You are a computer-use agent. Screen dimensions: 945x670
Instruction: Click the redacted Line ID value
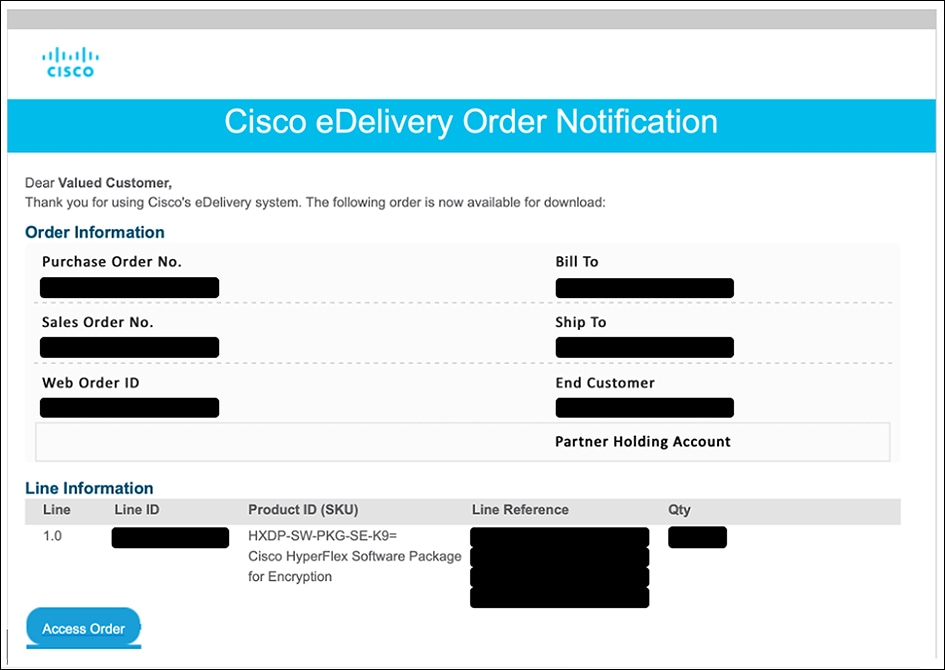(170, 537)
